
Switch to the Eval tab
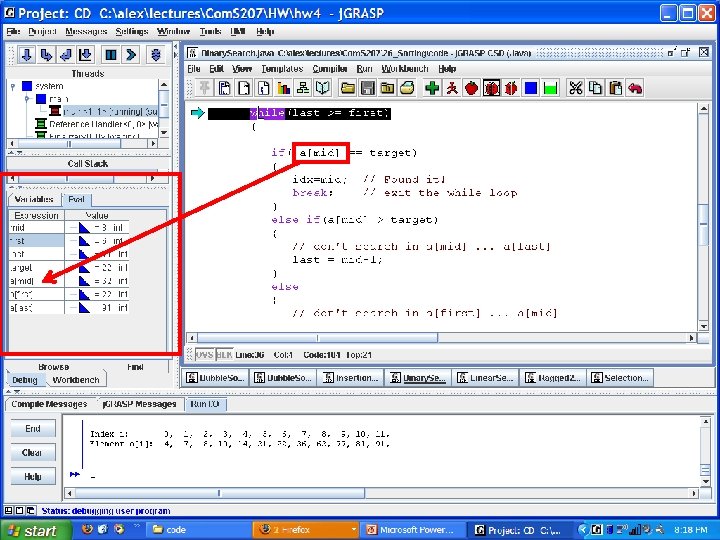click(x=76, y=199)
